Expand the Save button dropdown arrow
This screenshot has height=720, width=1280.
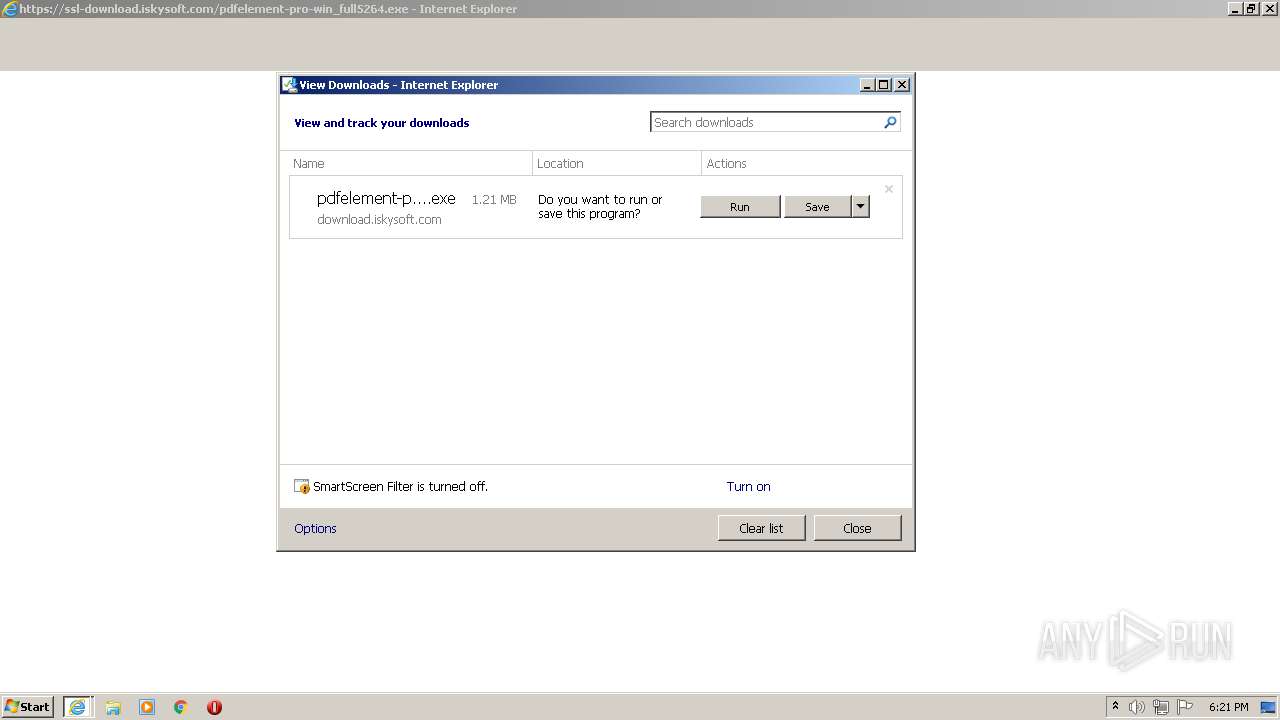pos(860,207)
